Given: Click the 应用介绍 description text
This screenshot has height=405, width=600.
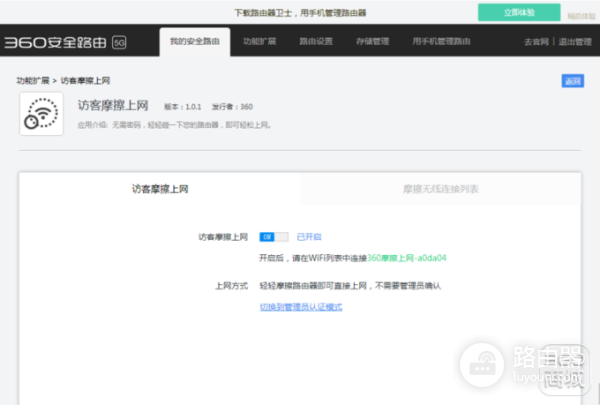Looking at the screenshot, I should point(174,125).
